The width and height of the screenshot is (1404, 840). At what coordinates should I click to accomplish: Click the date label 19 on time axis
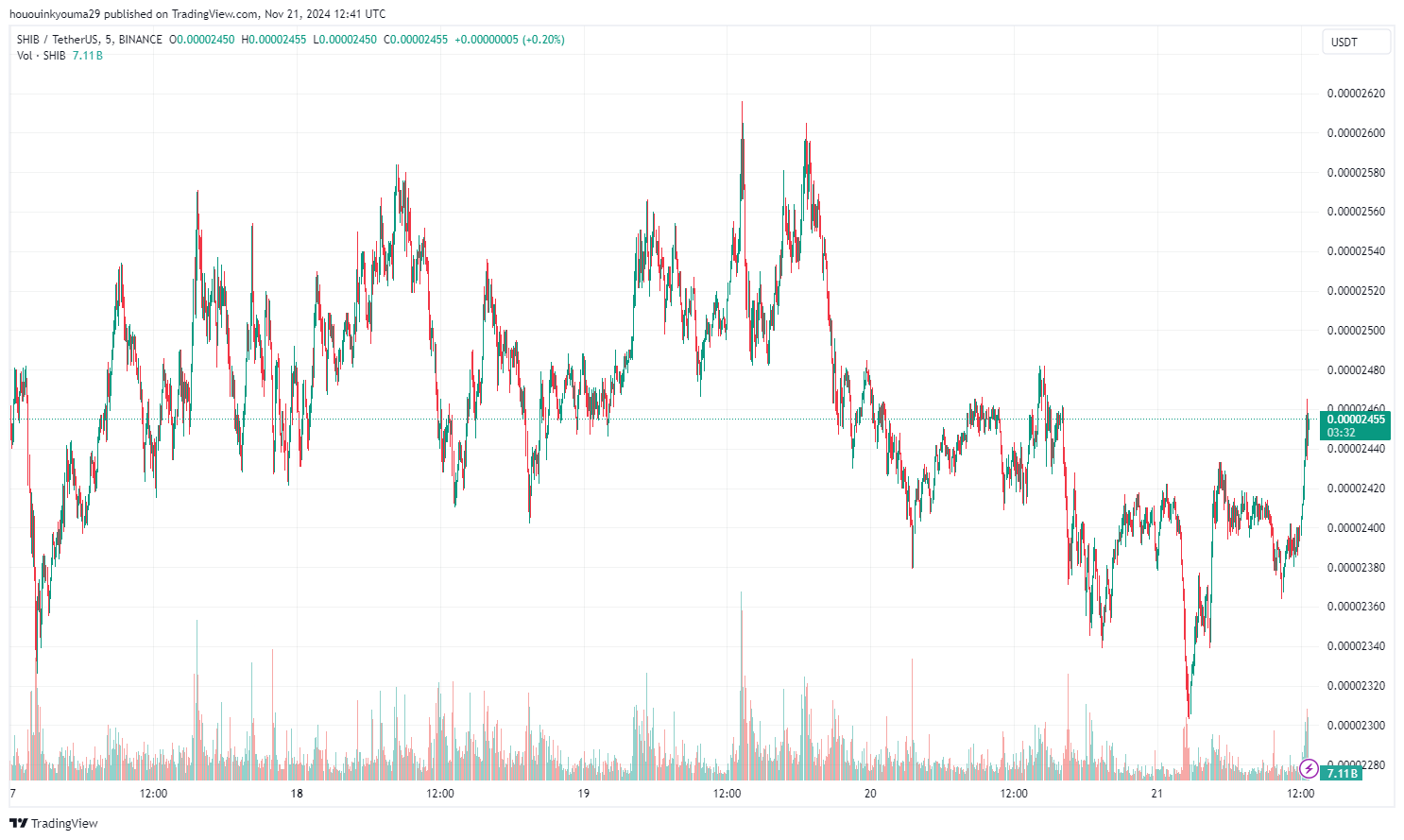tap(584, 794)
